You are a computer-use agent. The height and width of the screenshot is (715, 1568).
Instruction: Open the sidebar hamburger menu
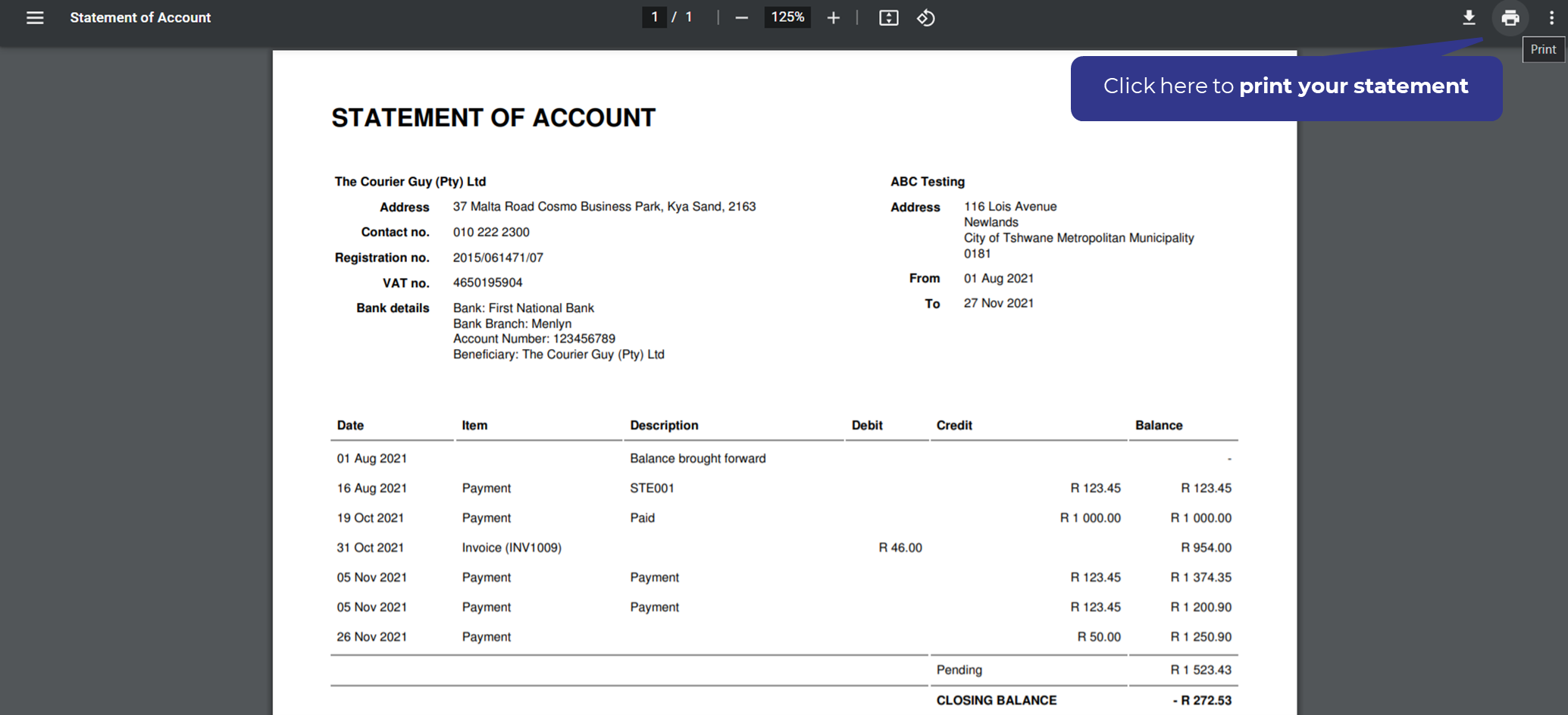pyautogui.click(x=35, y=17)
